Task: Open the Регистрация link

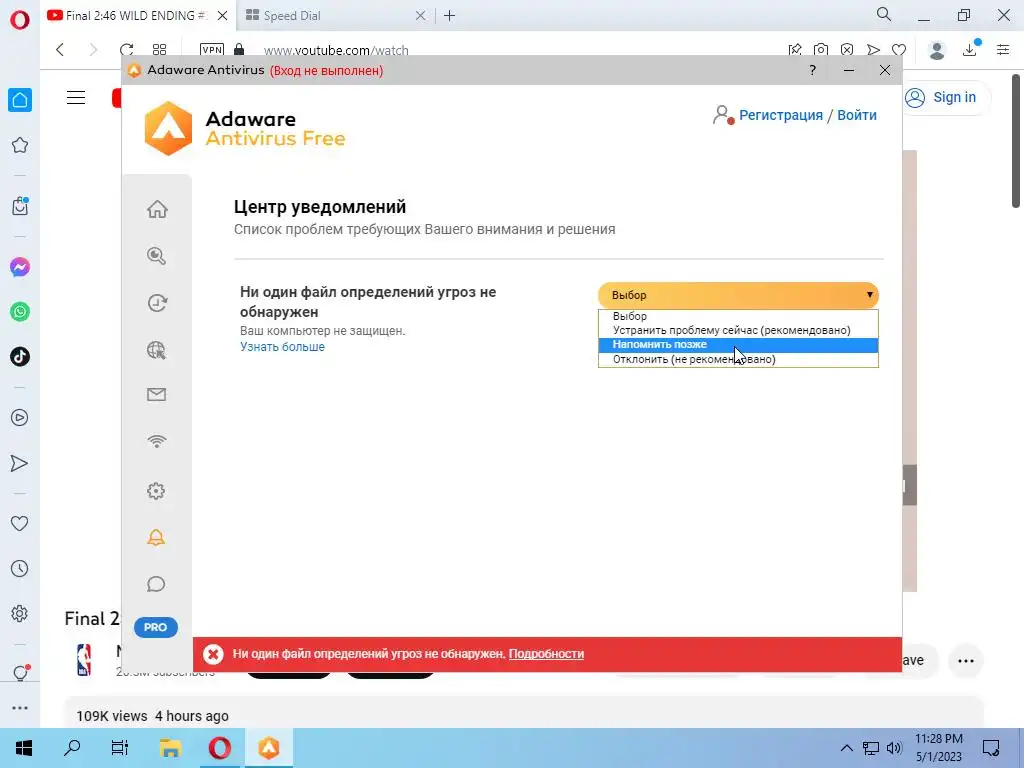Action: (x=780, y=115)
